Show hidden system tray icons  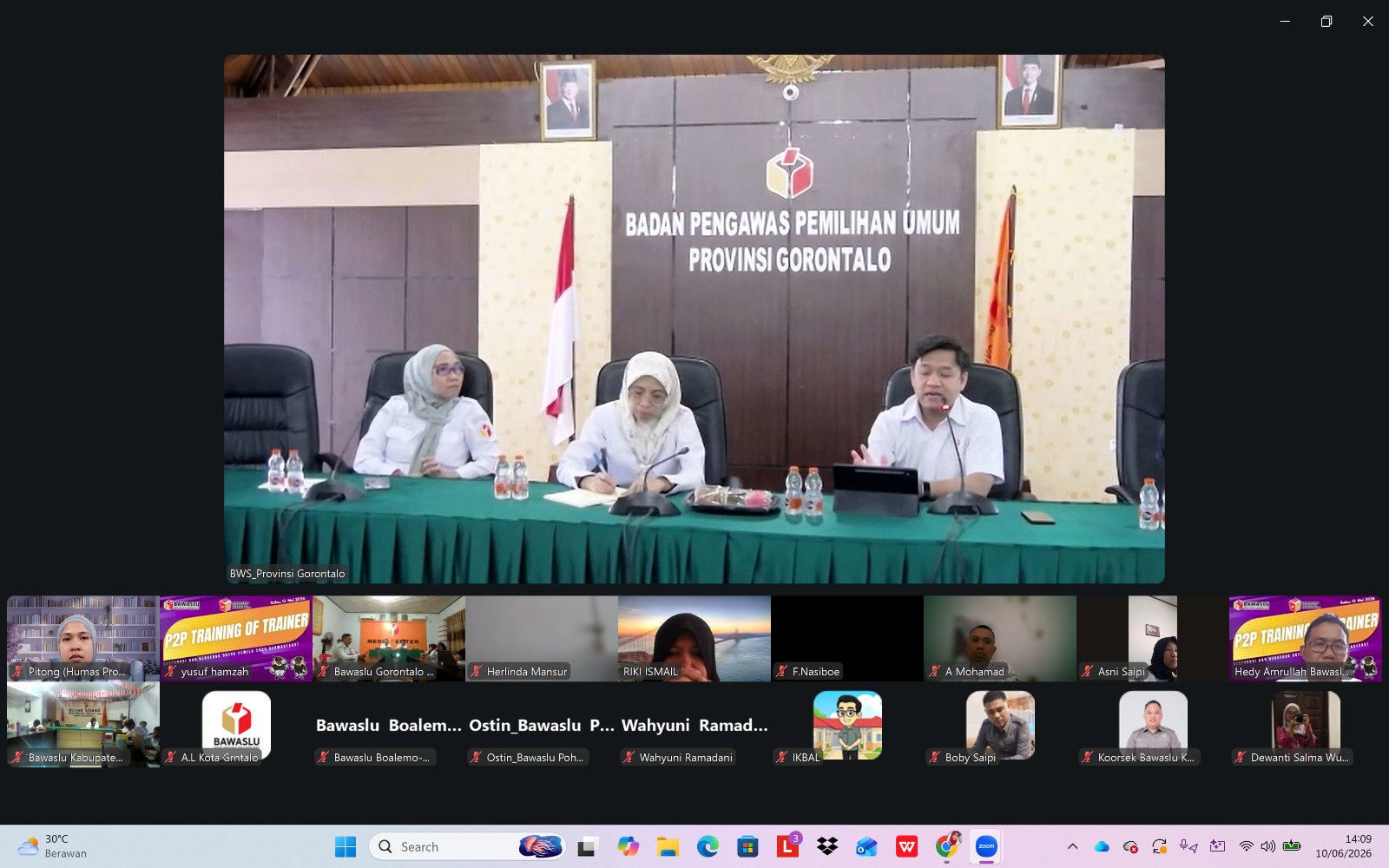(x=1072, y=846)
